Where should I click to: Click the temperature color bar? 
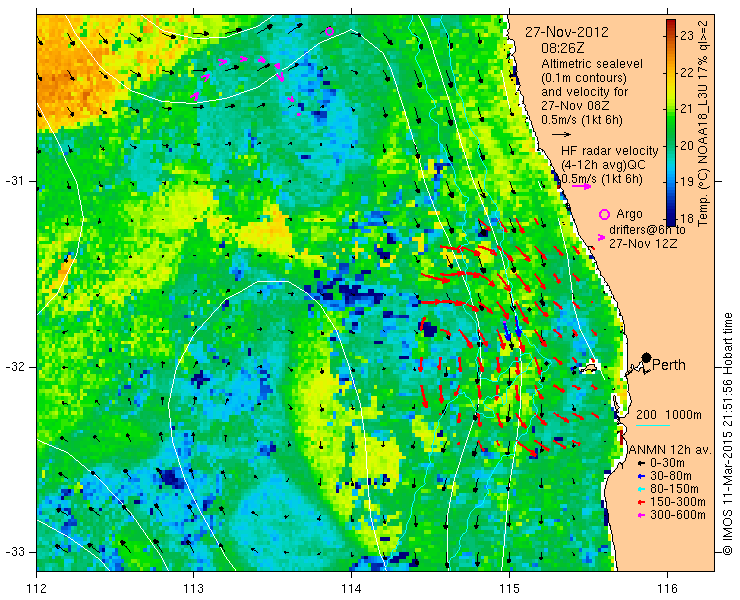tap(671, 123)
